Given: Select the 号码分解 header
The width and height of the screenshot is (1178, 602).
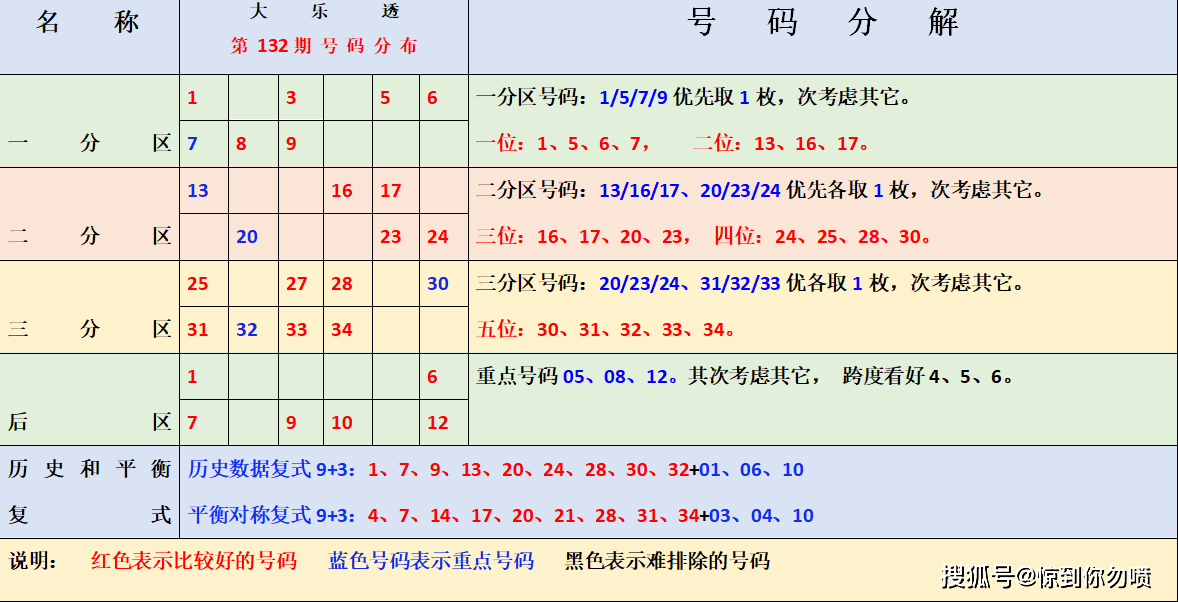Looking at the screenshot, I should [x=823, y=23].
